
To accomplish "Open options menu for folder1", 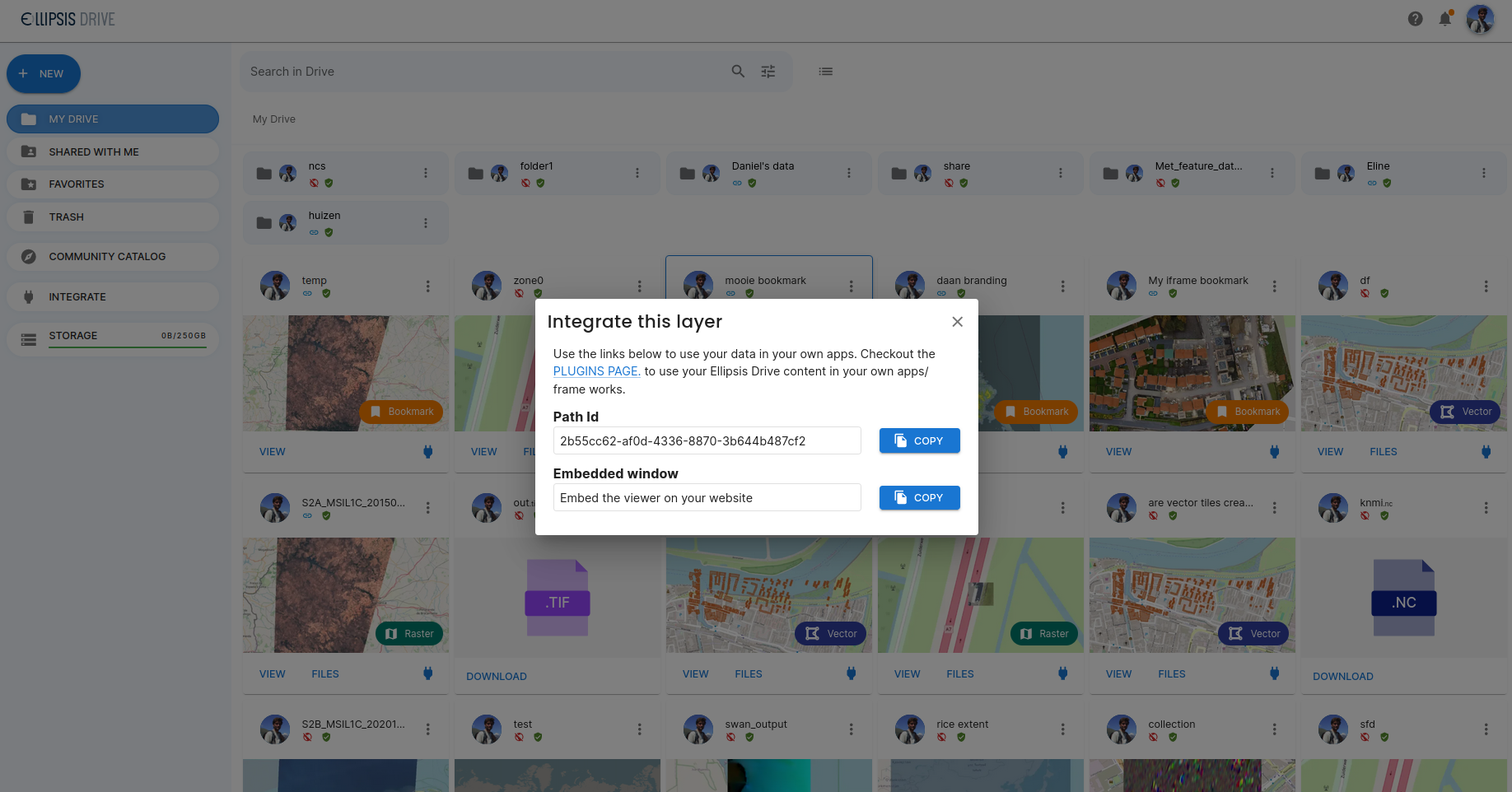I will point(637,173).
